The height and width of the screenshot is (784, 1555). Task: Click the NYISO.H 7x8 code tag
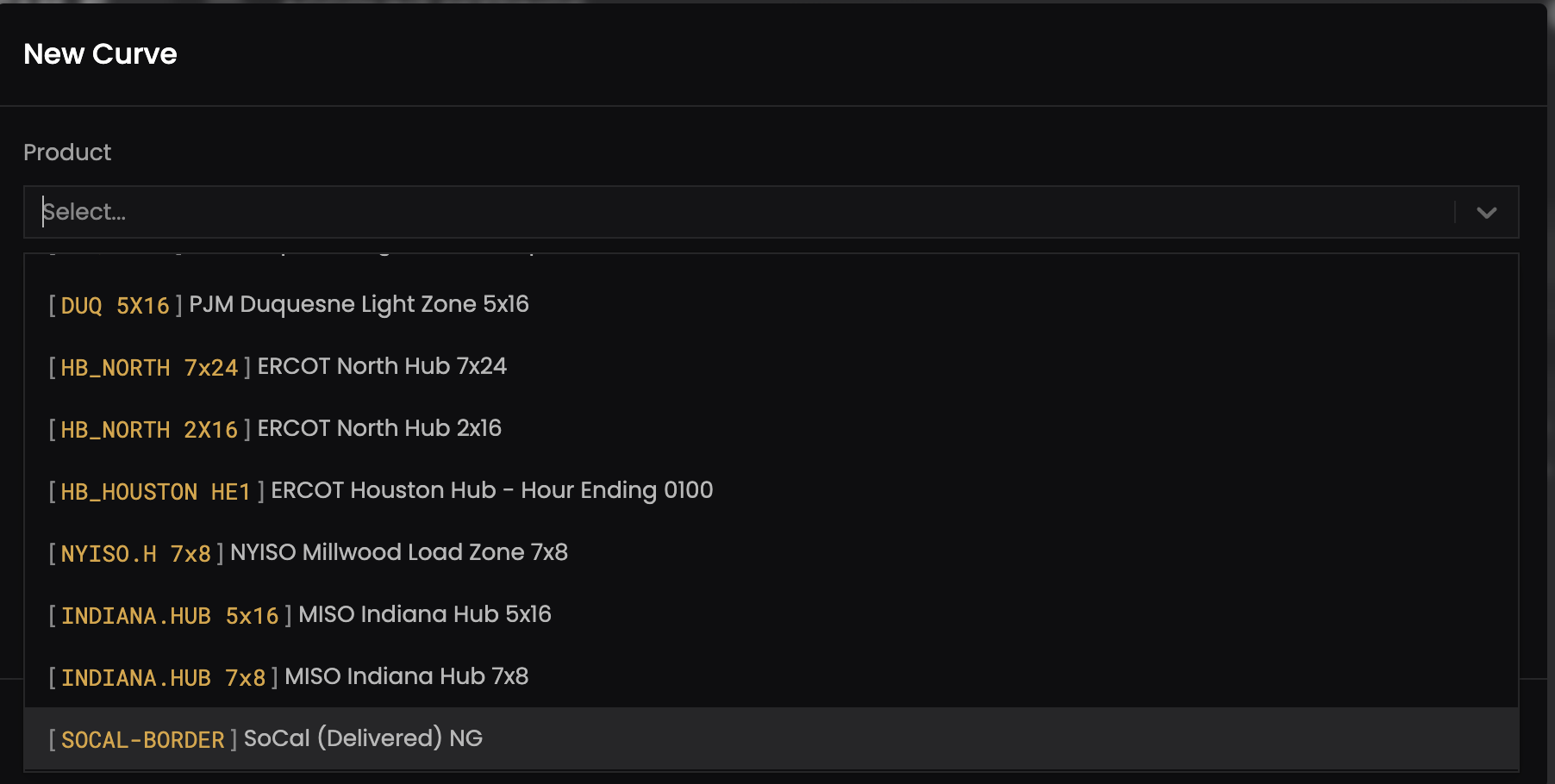(135, 554)
